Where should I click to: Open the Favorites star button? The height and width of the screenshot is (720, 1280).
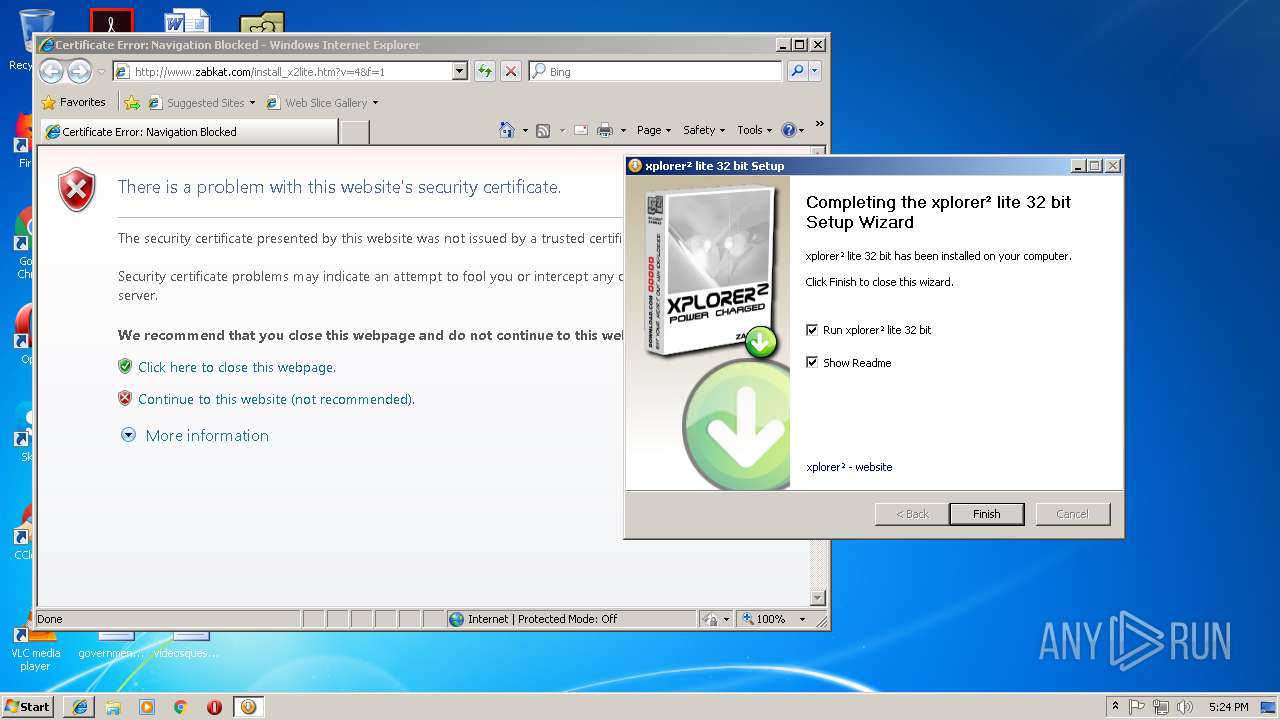[x=73, y=102]
